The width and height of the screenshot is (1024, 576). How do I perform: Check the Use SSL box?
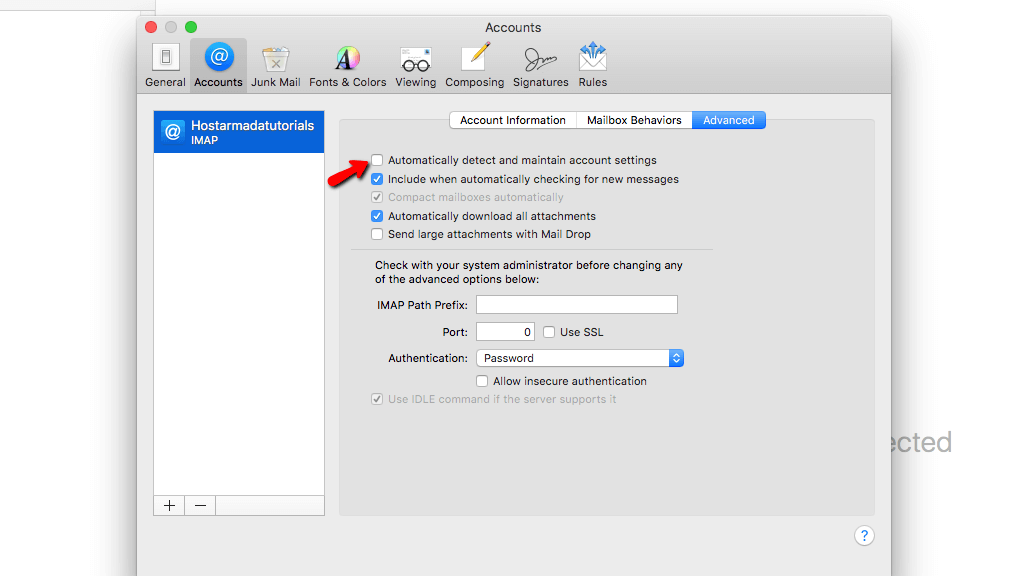[549, 332]
